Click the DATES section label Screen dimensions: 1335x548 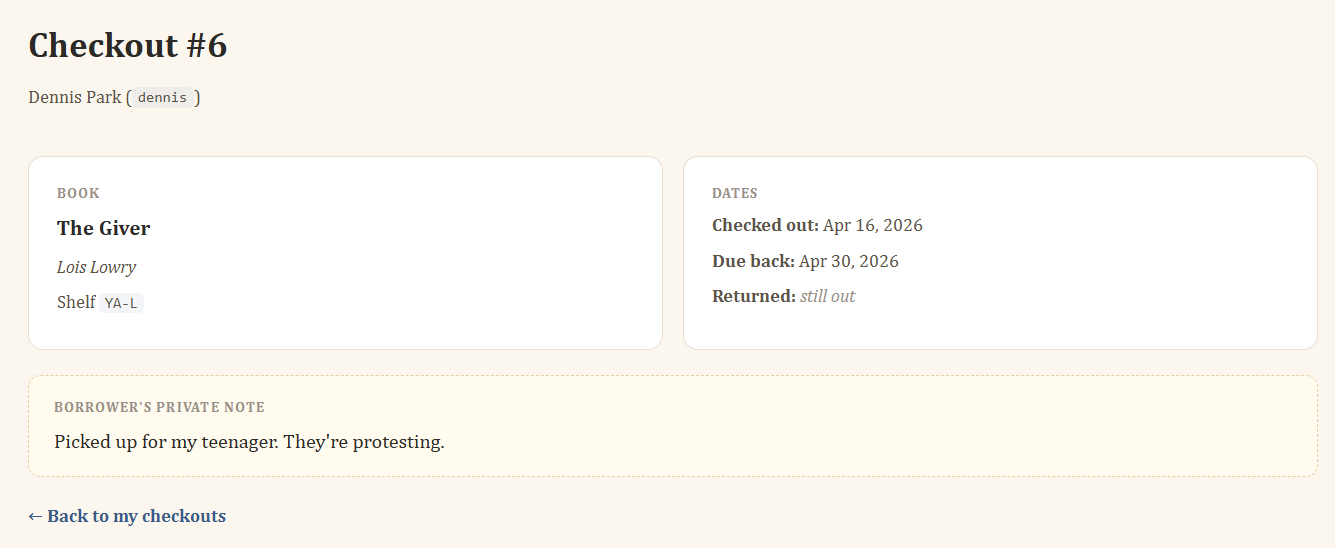734,193
